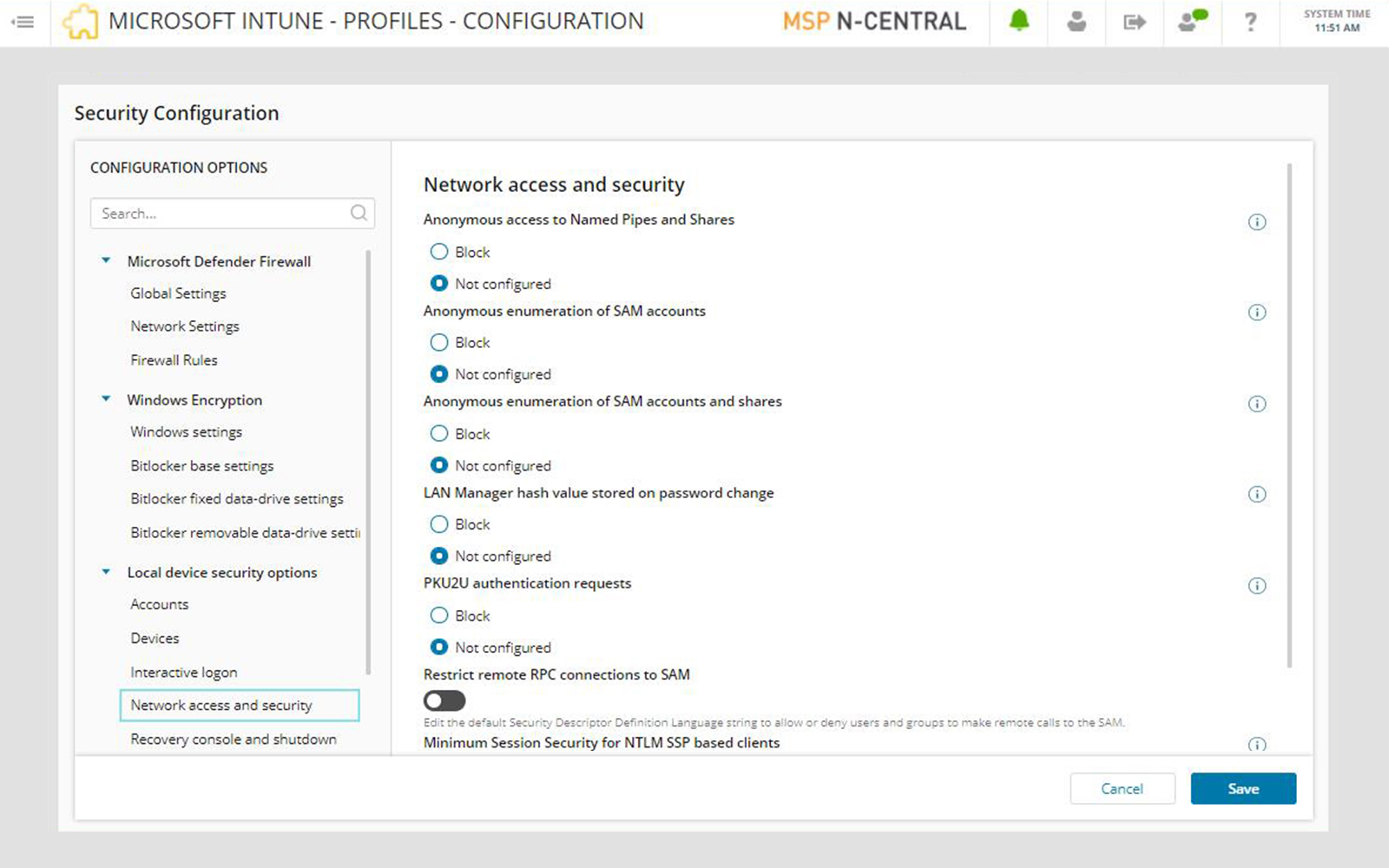Click the settings panel vertical scrollbar
Viewport: 1389px width, 868px height.
pyautogui.click(x=1289, y=415)
